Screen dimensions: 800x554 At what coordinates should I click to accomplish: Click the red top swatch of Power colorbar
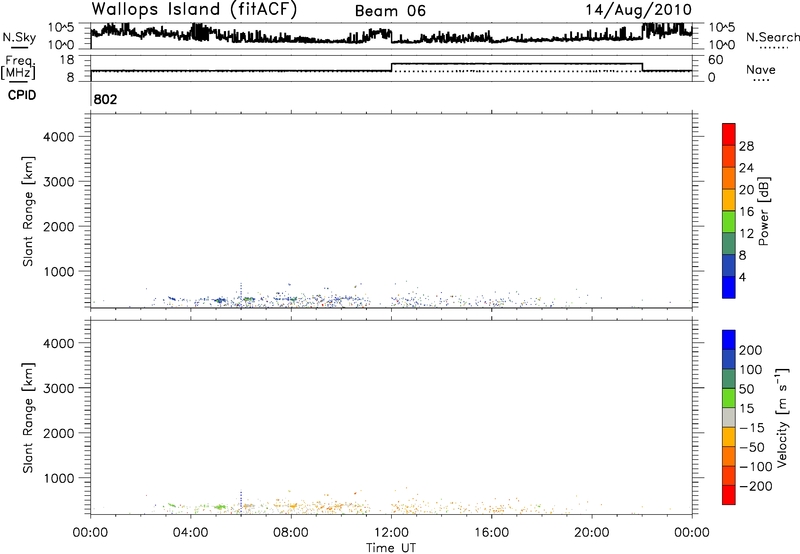coord(729,134)
